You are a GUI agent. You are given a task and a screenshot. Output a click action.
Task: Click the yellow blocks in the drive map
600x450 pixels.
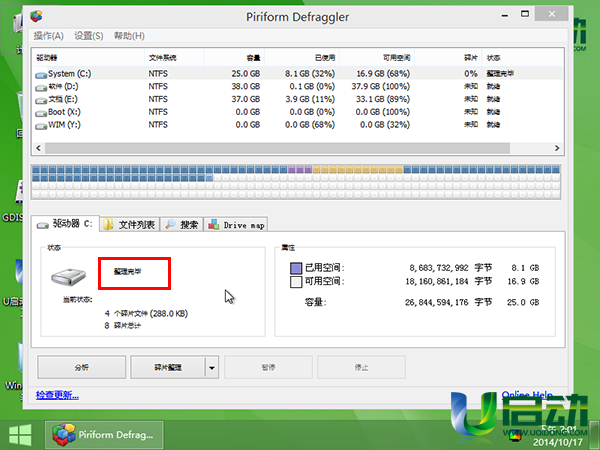click(x=357, y=170)
